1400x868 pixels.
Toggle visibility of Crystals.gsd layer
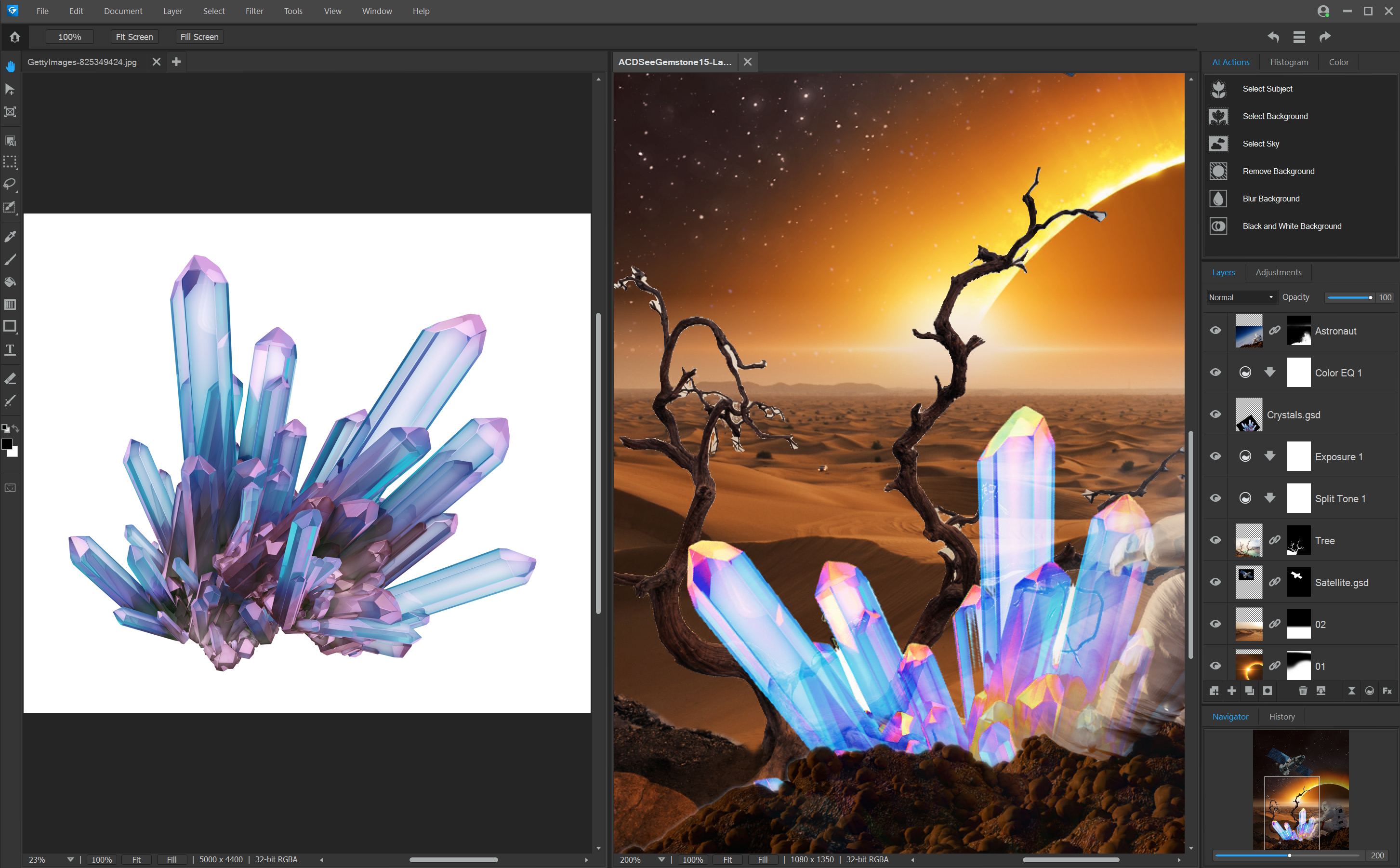[x=1215, y=414]
